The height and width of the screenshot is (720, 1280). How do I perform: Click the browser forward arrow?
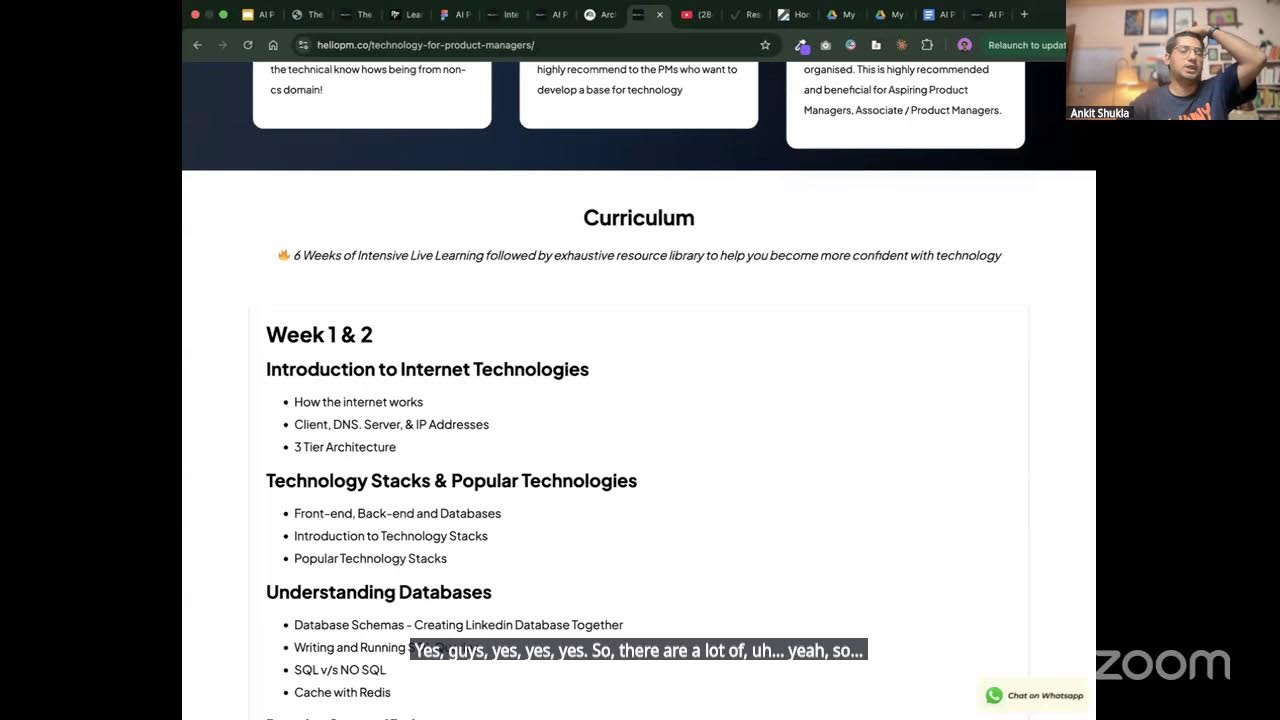pos(222,45)
